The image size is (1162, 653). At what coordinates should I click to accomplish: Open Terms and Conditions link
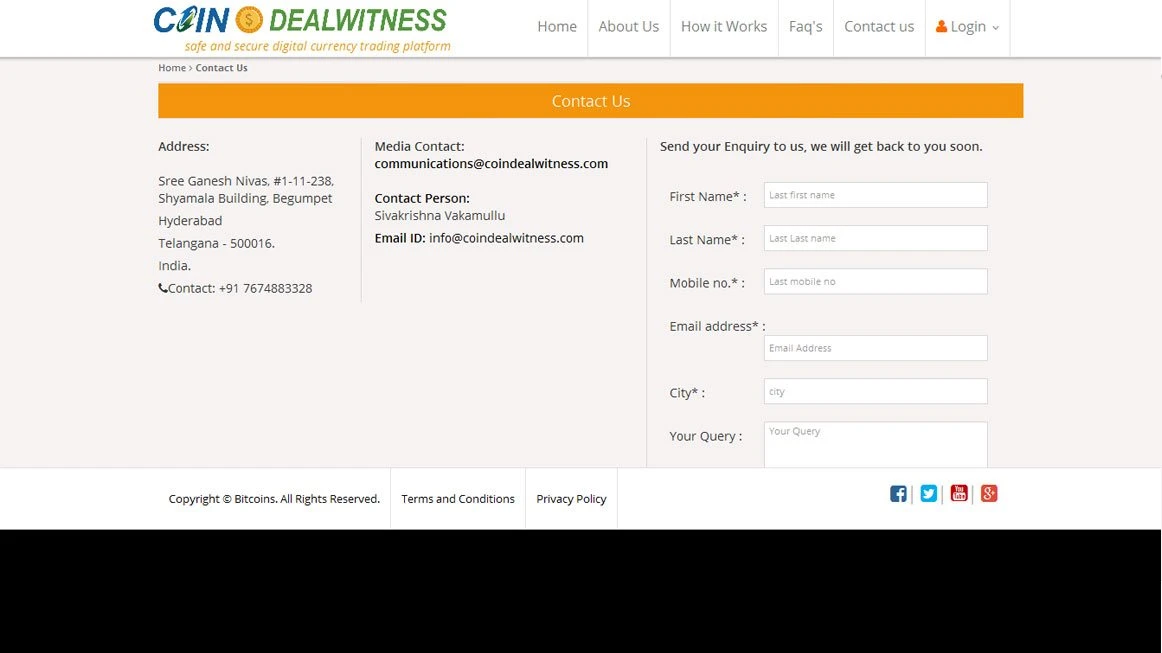click(x=458, y=499)
